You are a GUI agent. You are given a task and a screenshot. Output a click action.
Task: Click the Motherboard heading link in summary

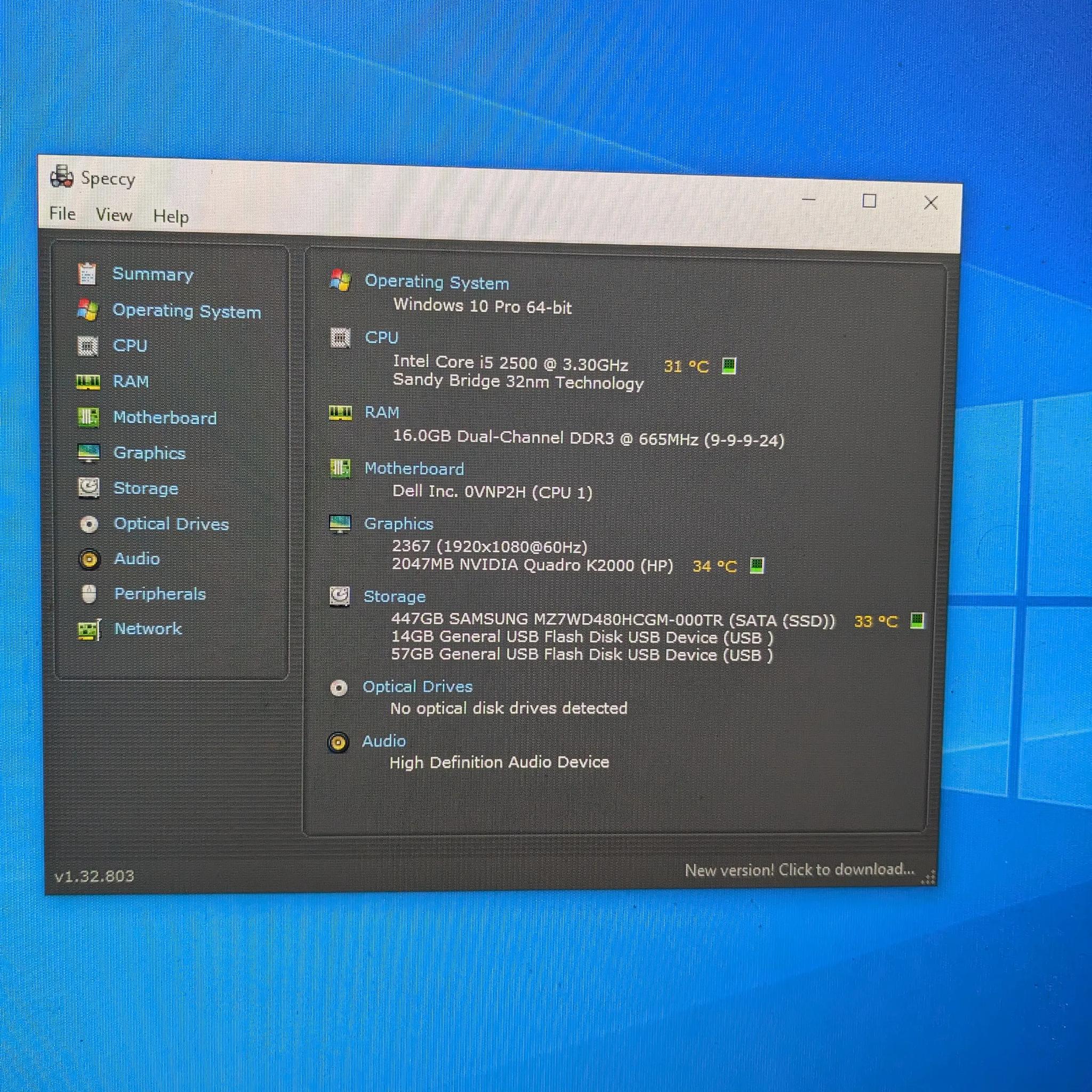point(414,469)
